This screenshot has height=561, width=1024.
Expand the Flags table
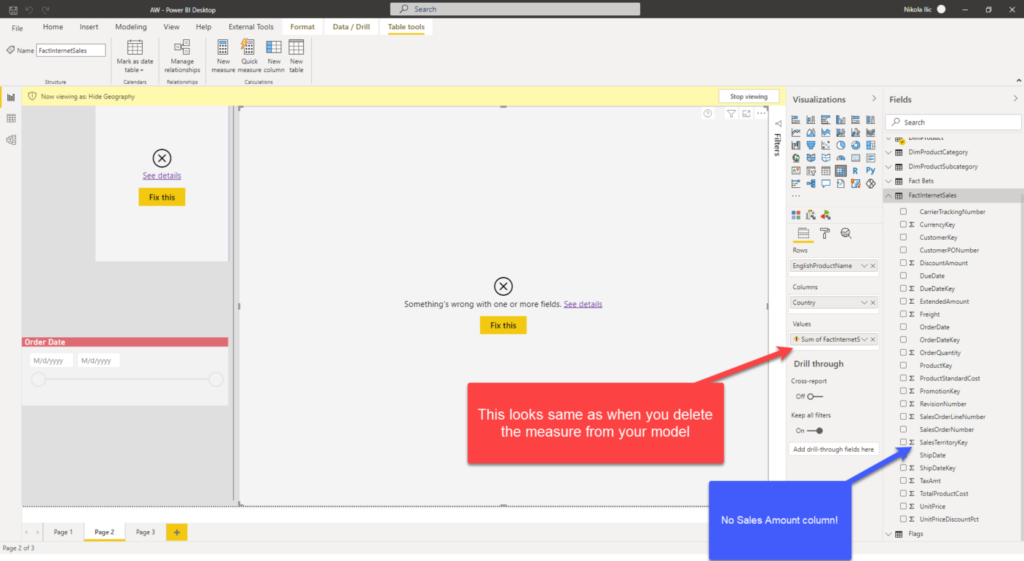click(x=889, y=534)
